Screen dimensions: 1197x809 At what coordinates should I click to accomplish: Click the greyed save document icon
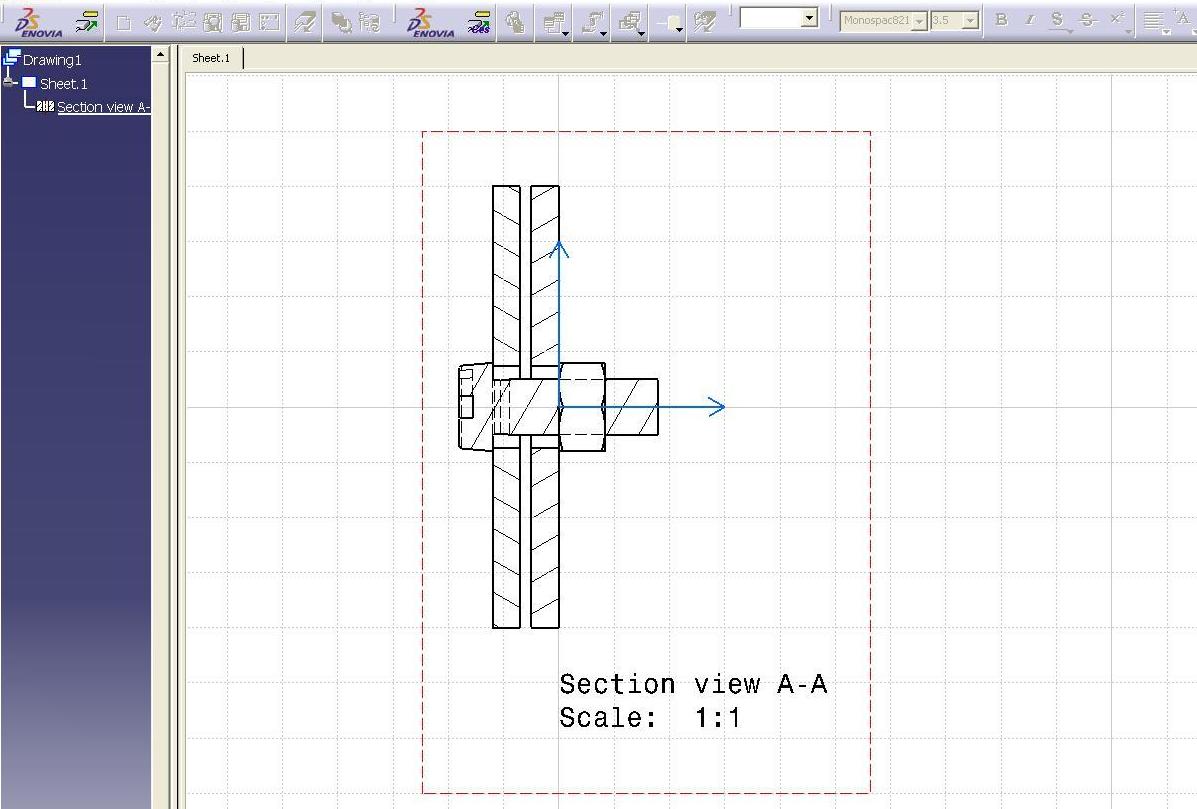tap(240, 23)
